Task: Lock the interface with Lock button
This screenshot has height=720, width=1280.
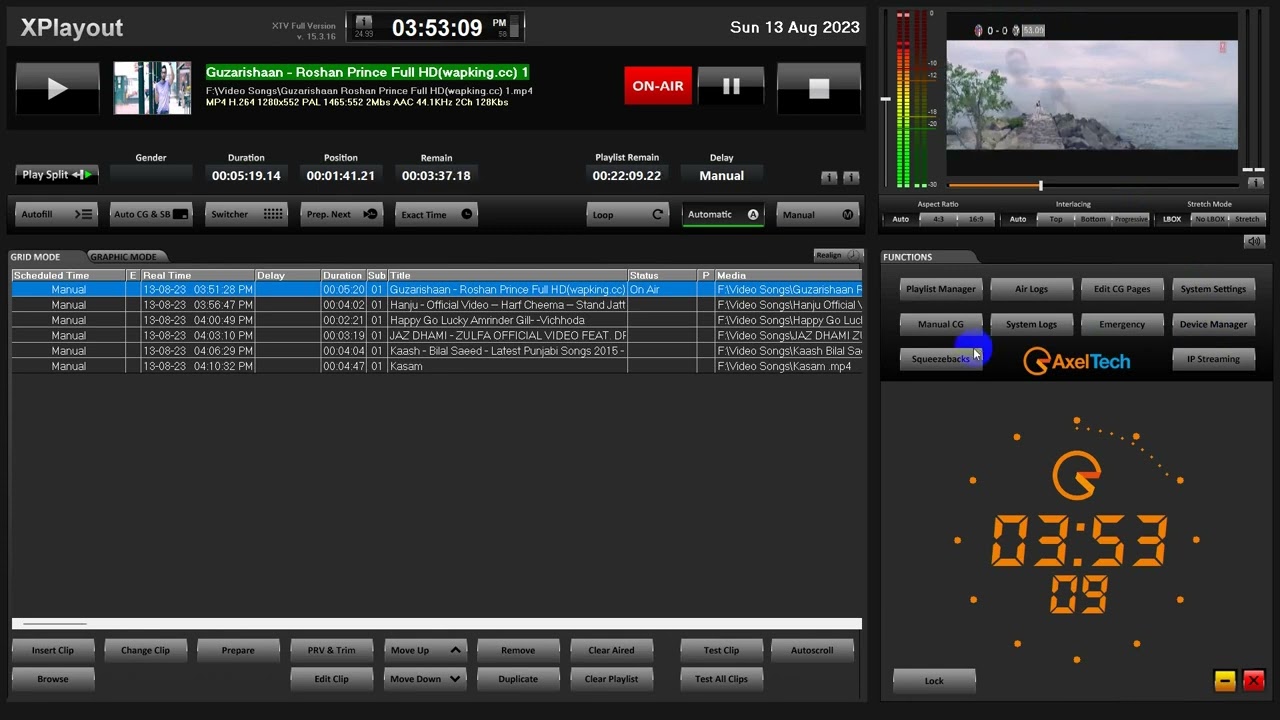Action: pos(933,680)
